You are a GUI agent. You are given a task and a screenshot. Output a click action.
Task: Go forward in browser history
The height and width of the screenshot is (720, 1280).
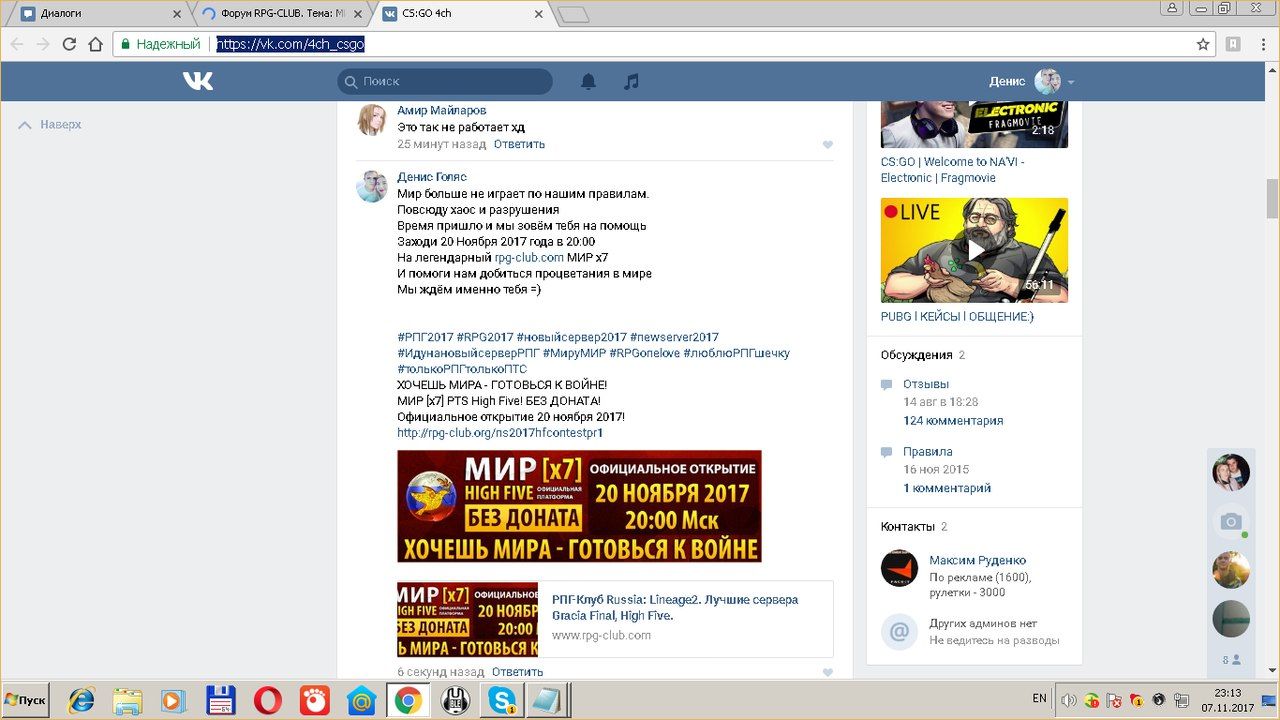pyautogui.click(x=43, y=44)
